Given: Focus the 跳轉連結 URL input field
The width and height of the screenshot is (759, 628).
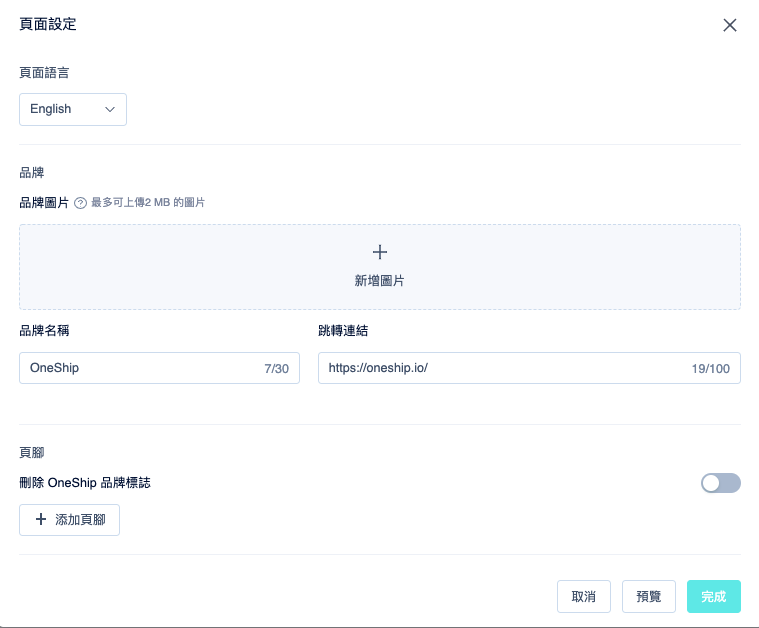Looking at the screenshot, I should [x=529, y=368].
